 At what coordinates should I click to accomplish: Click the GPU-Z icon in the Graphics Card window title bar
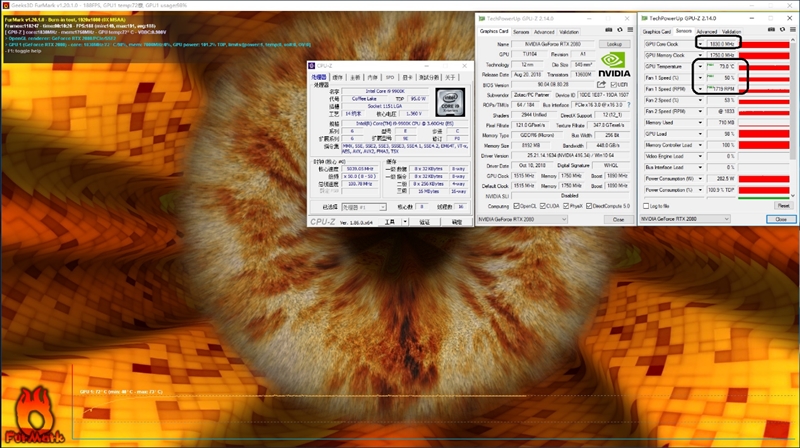(x=482, y=18)
